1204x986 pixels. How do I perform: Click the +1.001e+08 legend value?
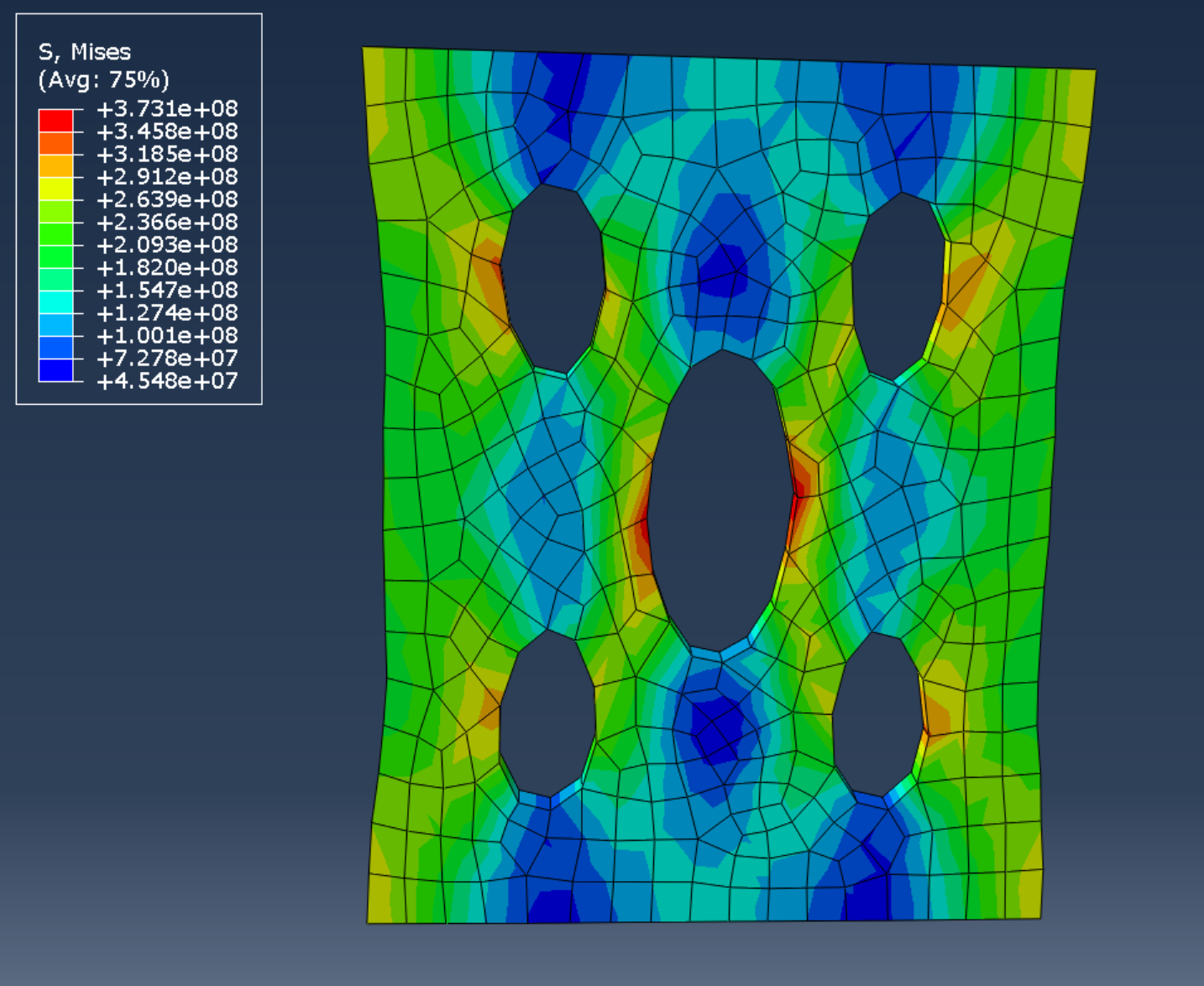[167, 336]
